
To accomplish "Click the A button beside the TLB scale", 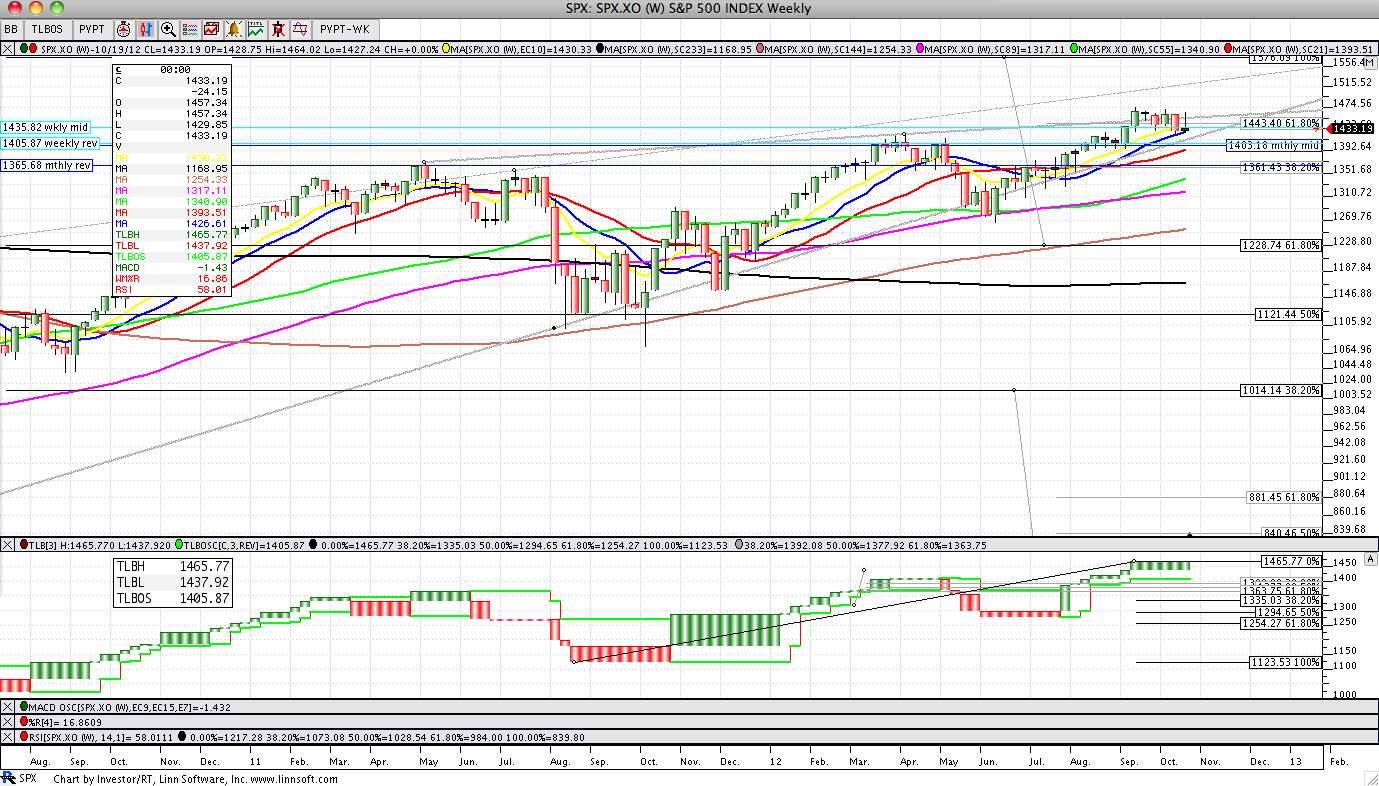I will pyautogui.click(x=1369, y=560).
